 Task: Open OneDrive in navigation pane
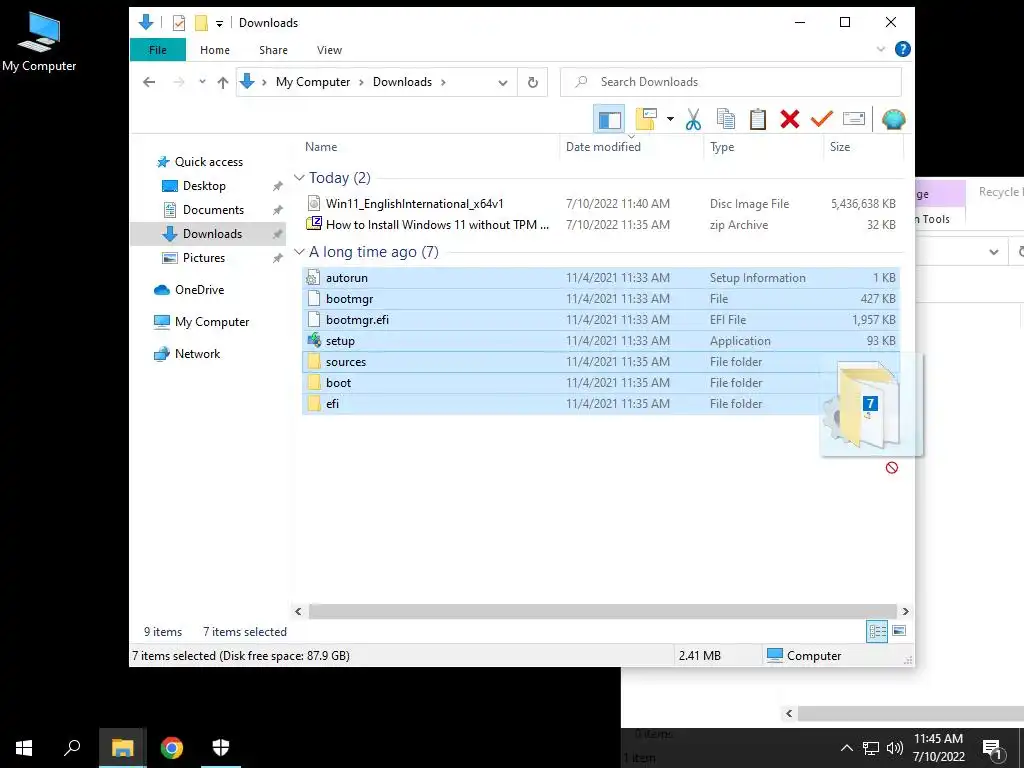click(199, 289)
